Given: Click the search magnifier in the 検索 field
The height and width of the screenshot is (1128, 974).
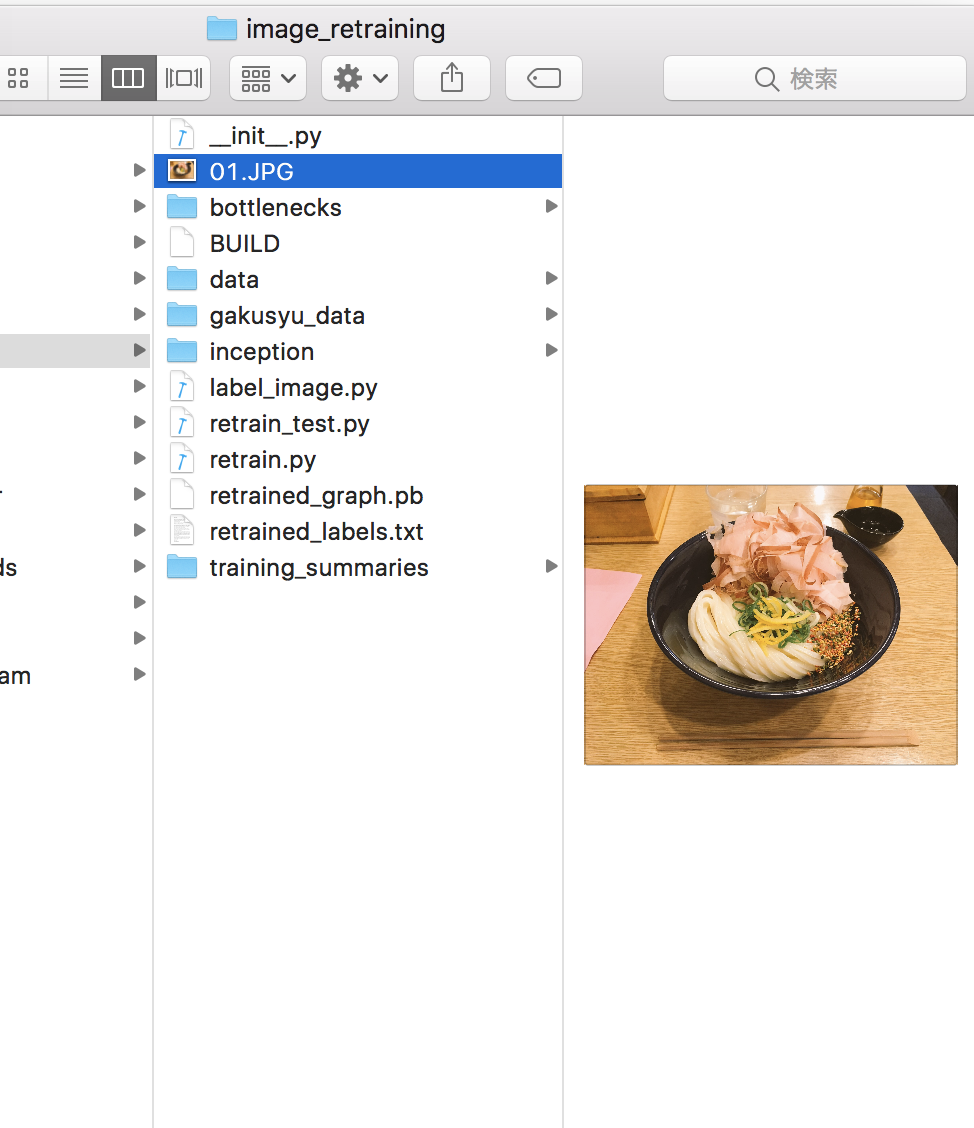Looking at the screenshot, I should coord(765,77).
